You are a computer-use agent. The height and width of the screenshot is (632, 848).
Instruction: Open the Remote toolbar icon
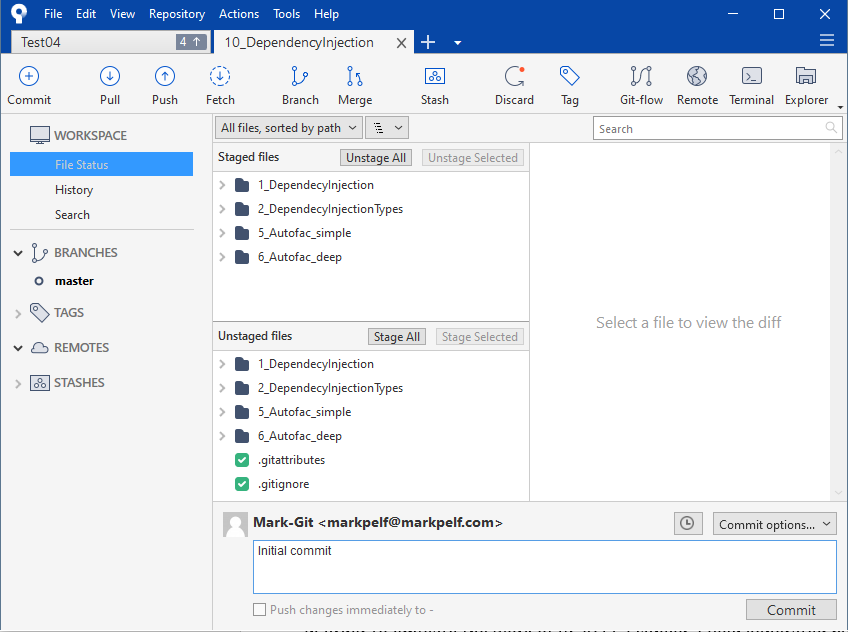(697, 76)
